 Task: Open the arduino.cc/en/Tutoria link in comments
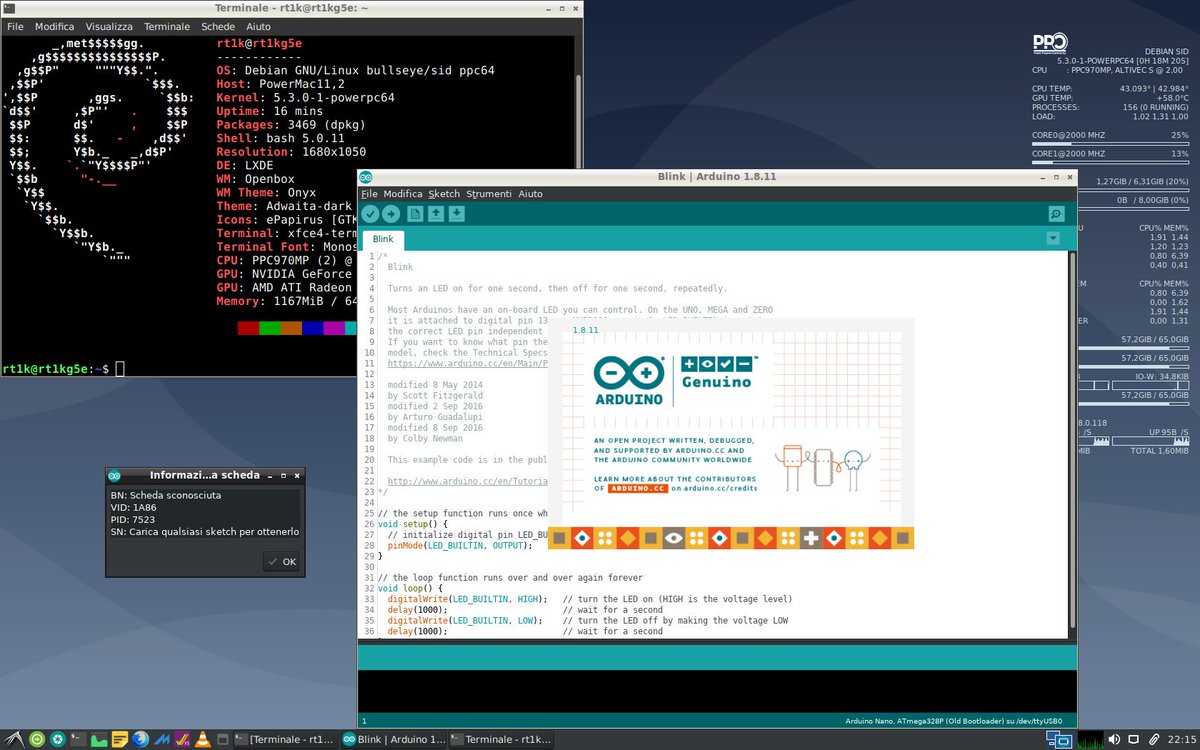467,481
